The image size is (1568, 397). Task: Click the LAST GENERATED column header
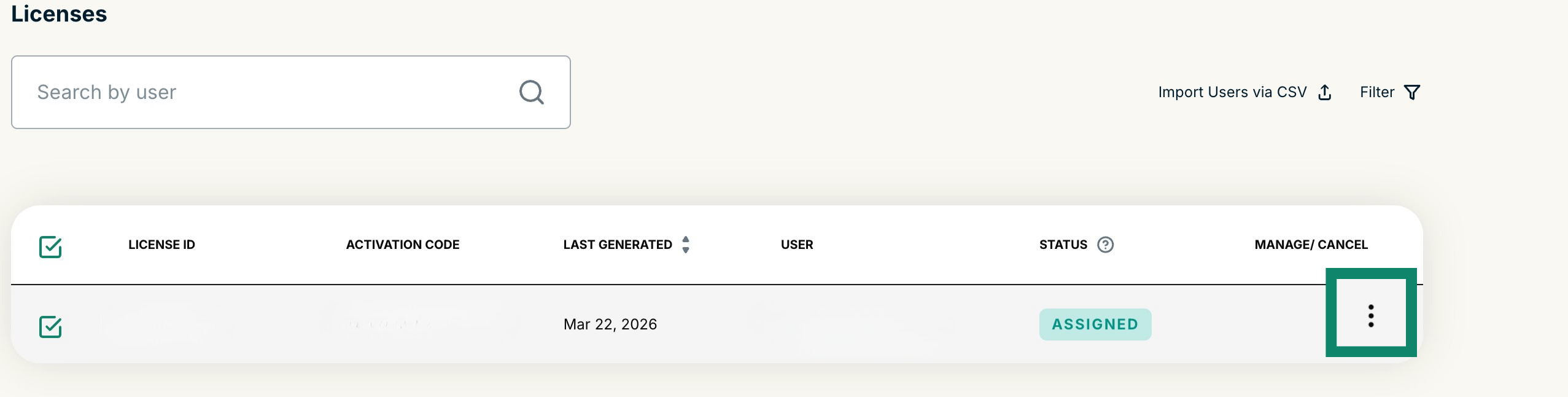coord(617,245)
